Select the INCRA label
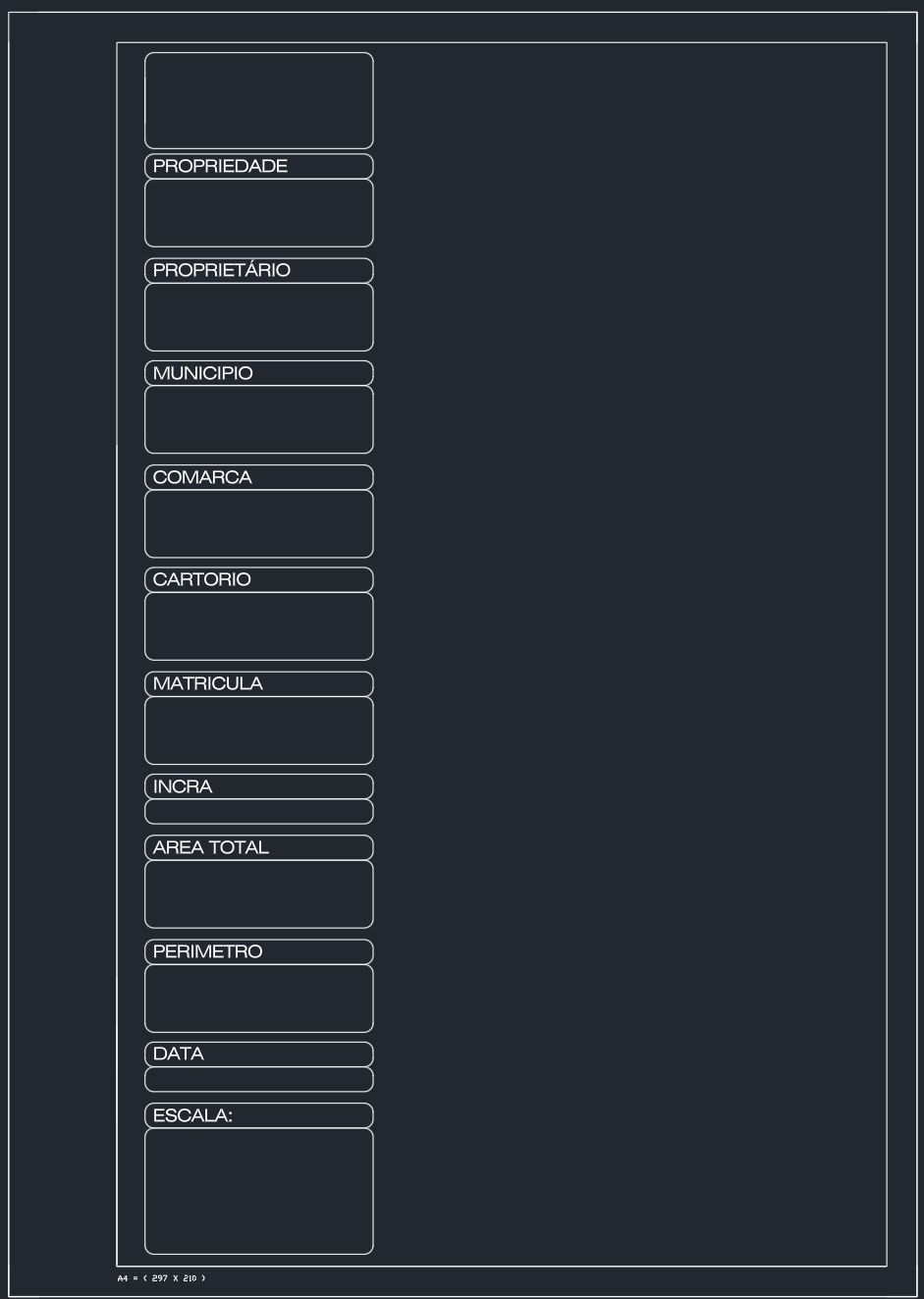 (x=183, y=786)
